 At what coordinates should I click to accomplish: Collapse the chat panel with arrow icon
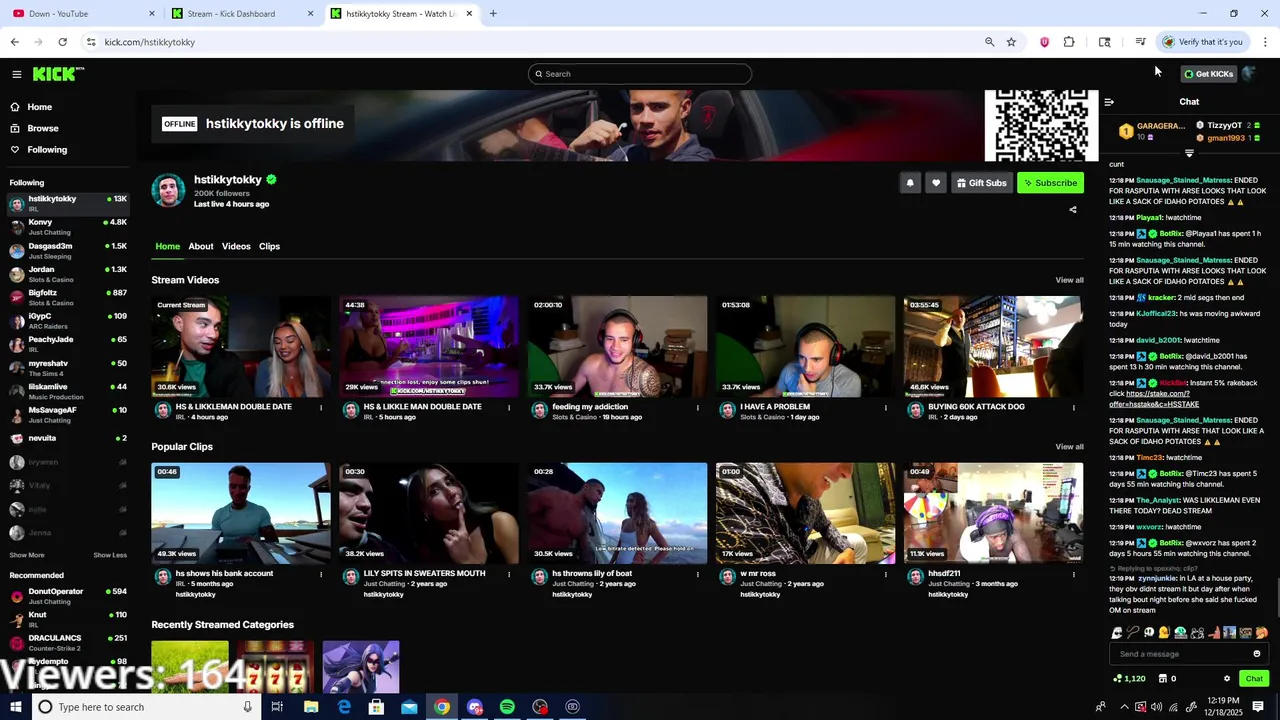click(x=1109, y=102)
